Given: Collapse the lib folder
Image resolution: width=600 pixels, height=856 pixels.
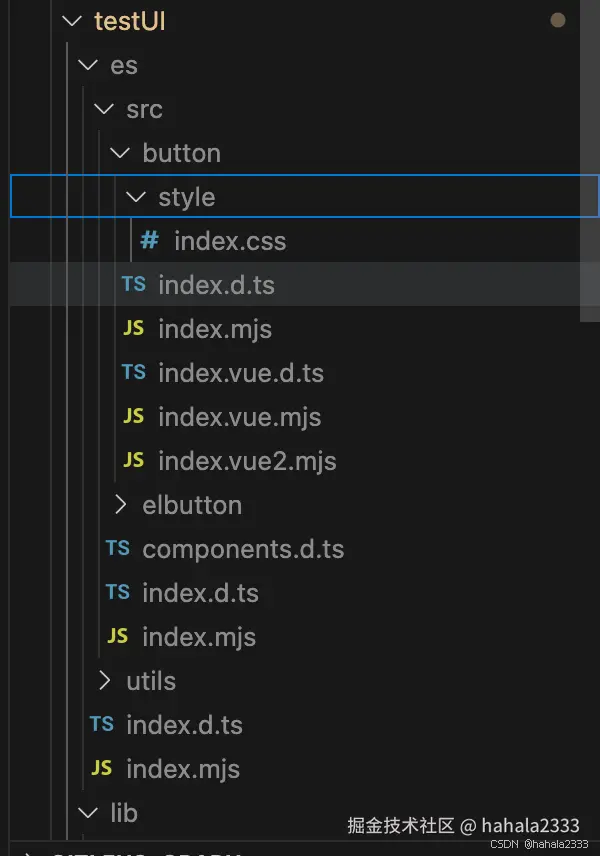Looking at the screenshot, I should [x=88, y=813].
